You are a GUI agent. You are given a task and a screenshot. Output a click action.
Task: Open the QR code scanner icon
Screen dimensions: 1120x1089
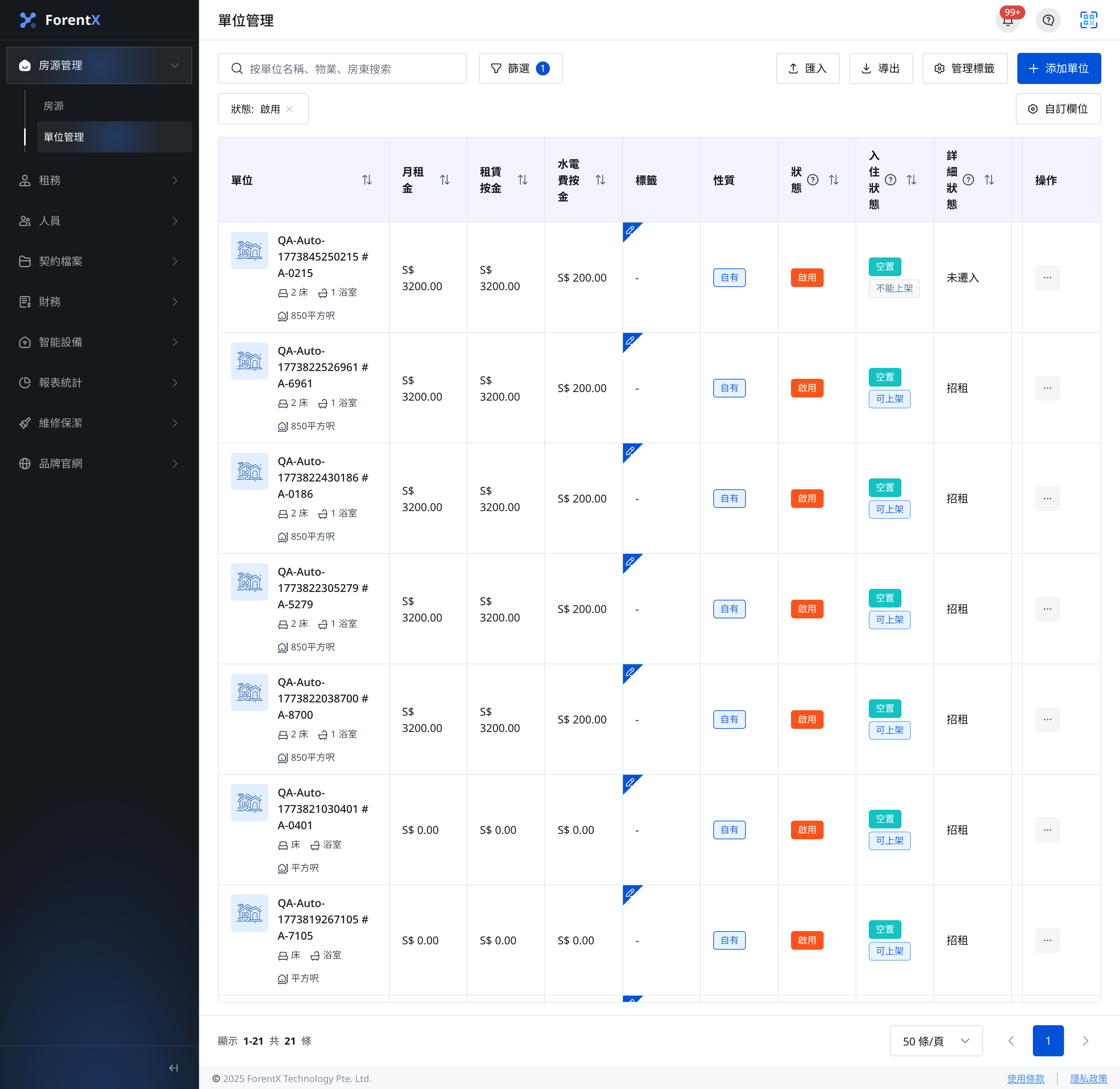[1088, 21]
